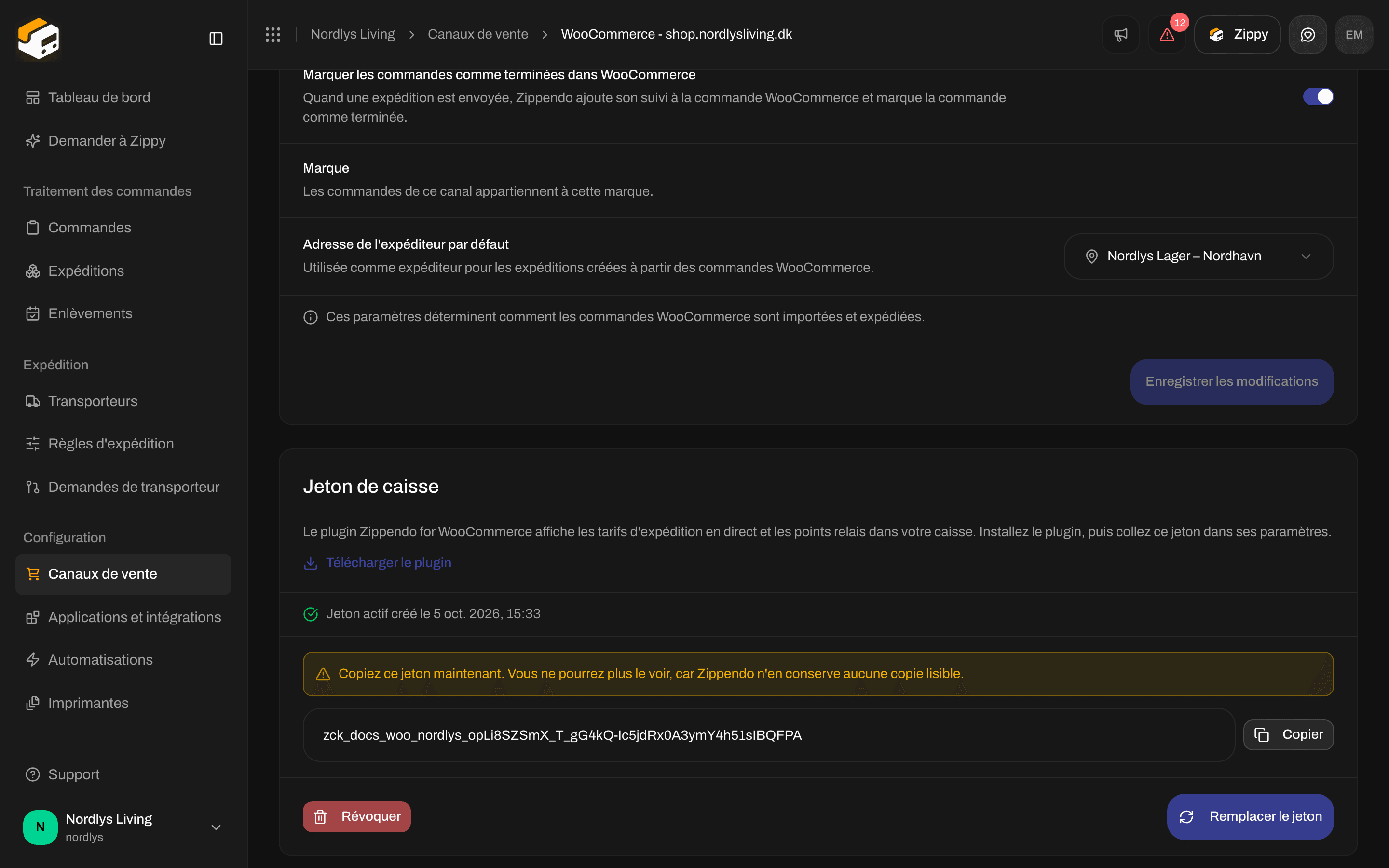Image resolution: width=1389 pixels, height=868 pixels.
Task: Navigate to the Canaux de vente breadcrumb
Action: (477, 34)
